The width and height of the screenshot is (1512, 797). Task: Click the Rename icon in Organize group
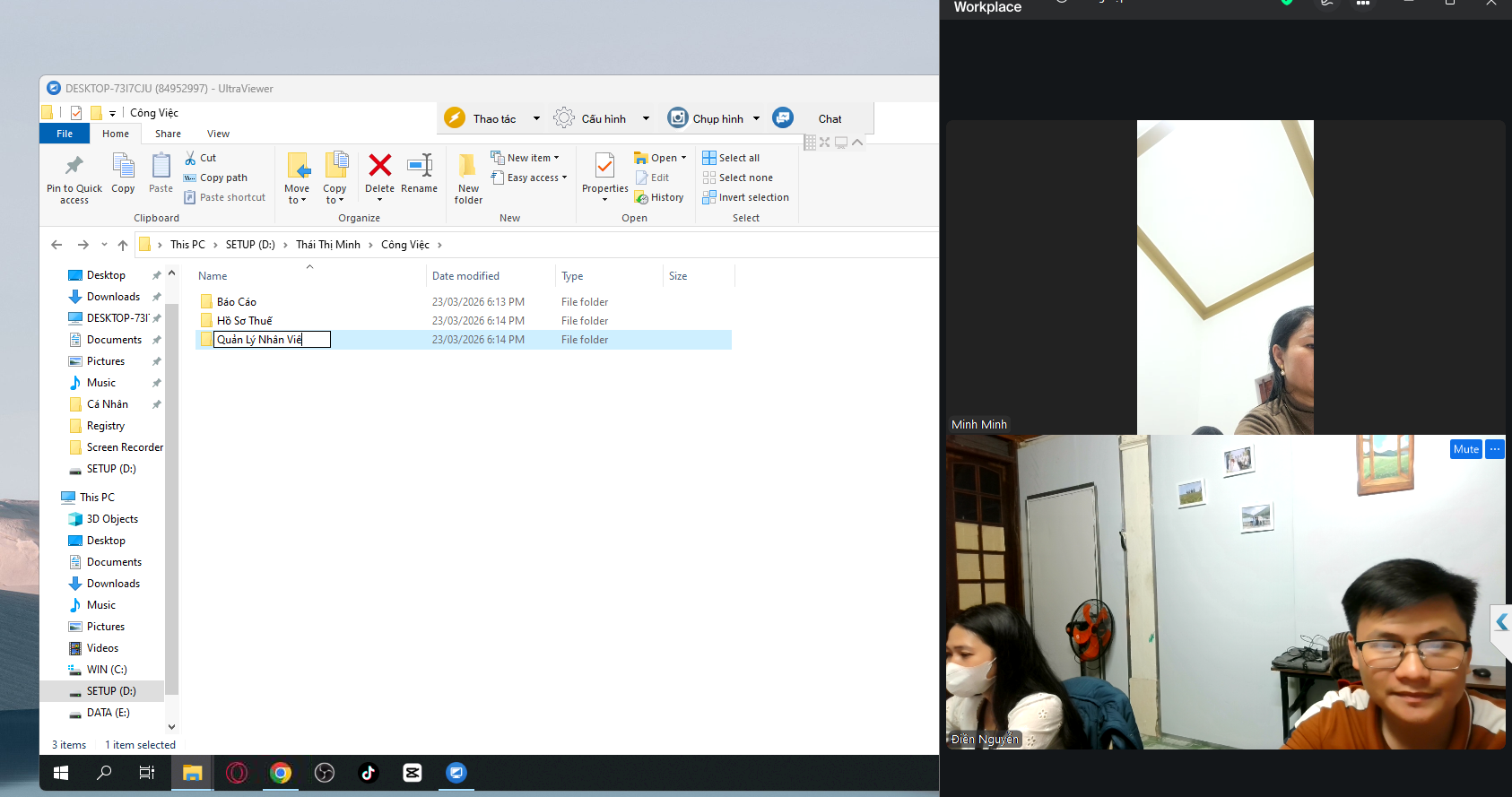[419, 166]
